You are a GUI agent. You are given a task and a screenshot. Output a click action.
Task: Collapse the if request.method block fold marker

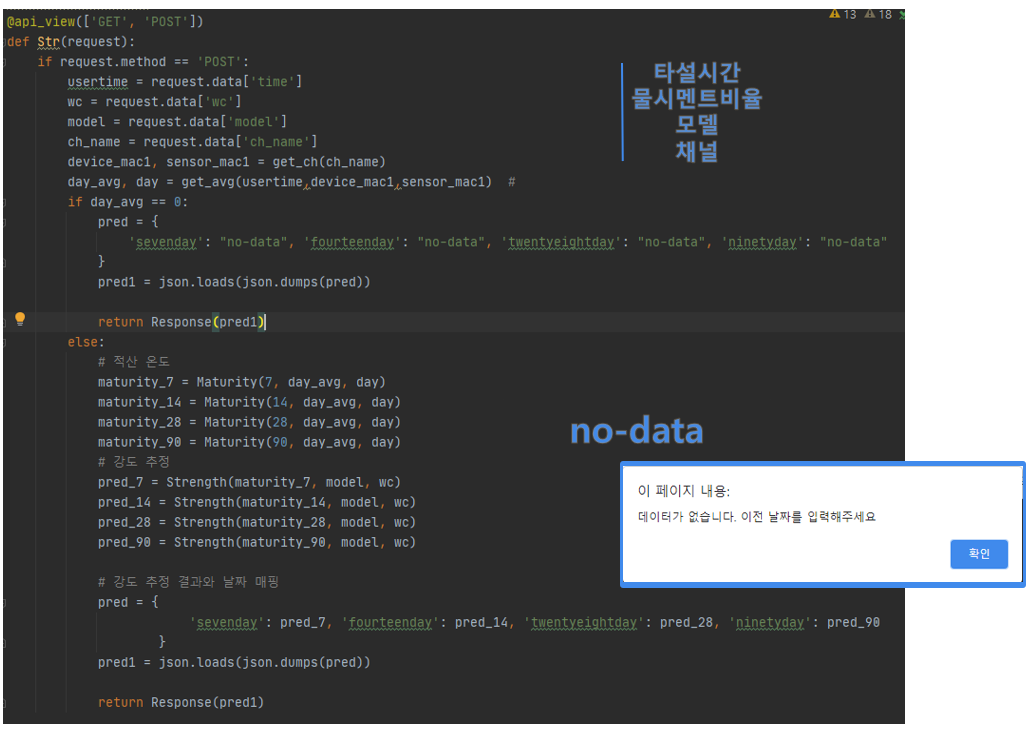tap(4, 61)
